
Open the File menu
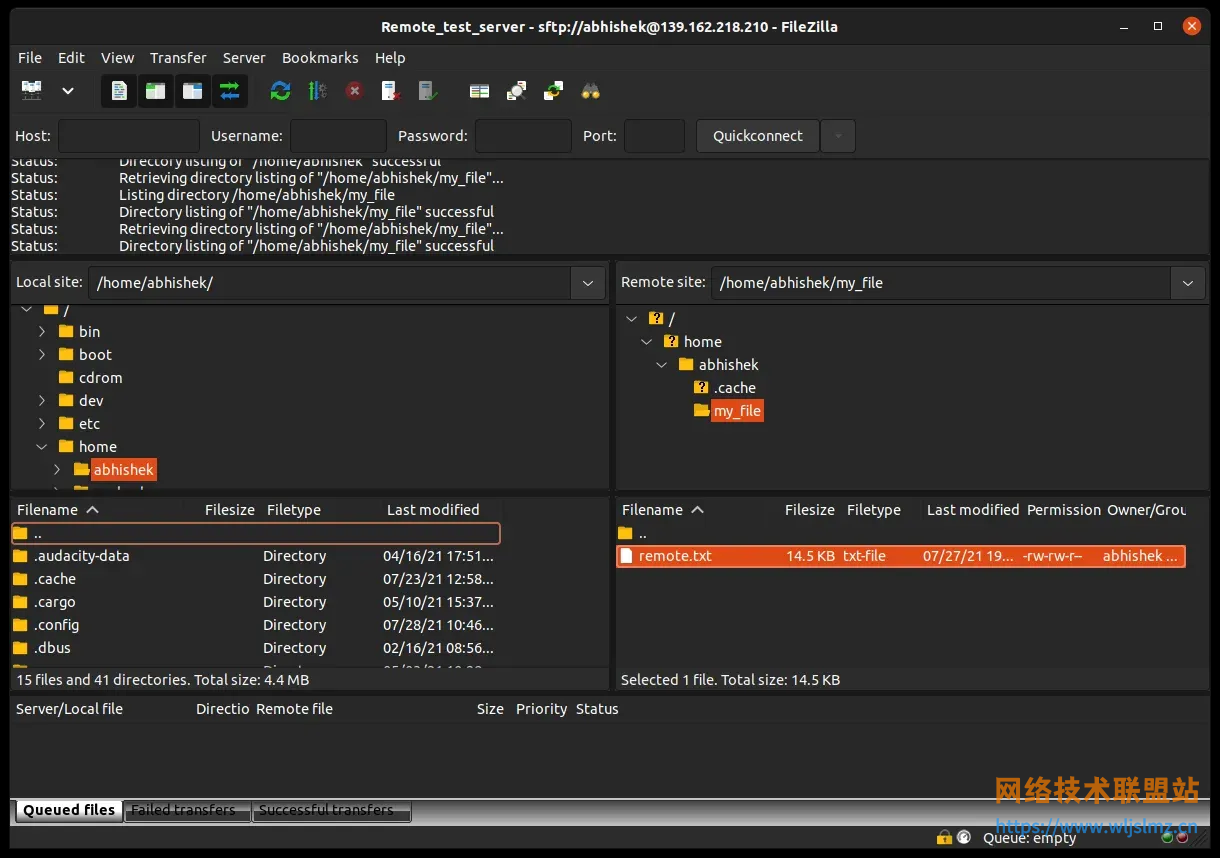point(30,58)
